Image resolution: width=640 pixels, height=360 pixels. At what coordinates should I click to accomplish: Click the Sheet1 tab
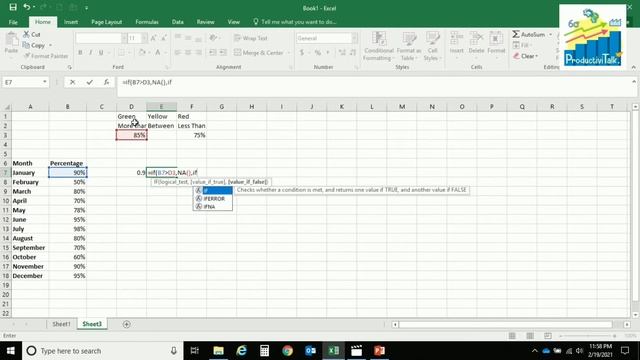tap(61, 324)
